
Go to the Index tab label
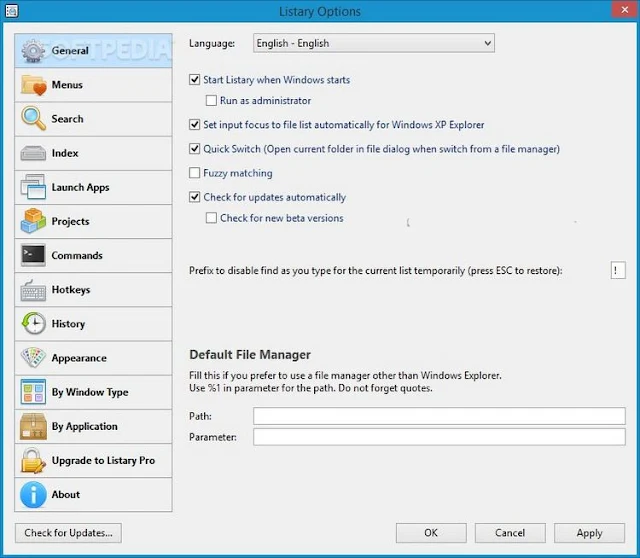(65, 153)
